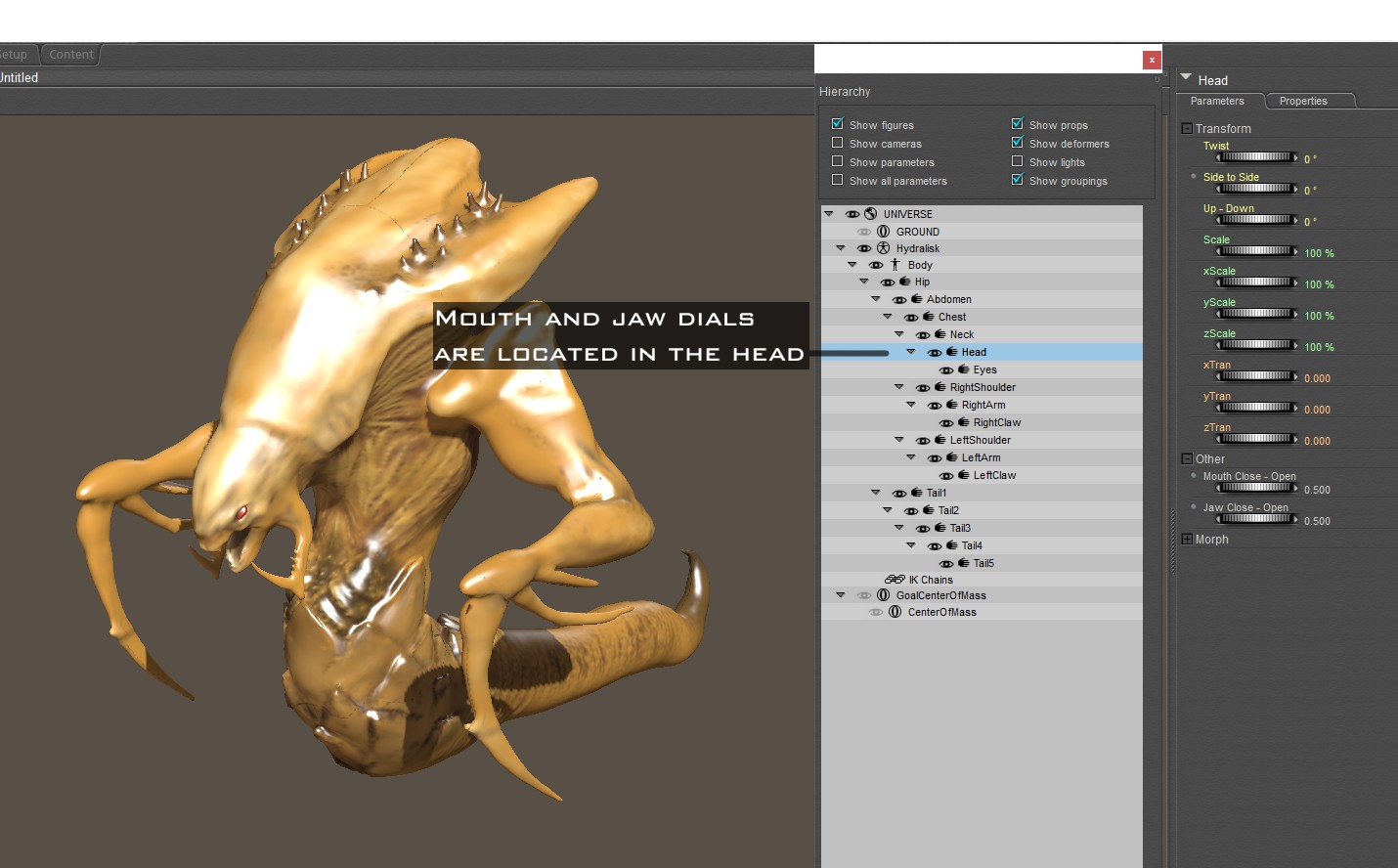
Task: Hide Tail2 using its eye icon
Action: pyautogui.click(x=910, y=511)
